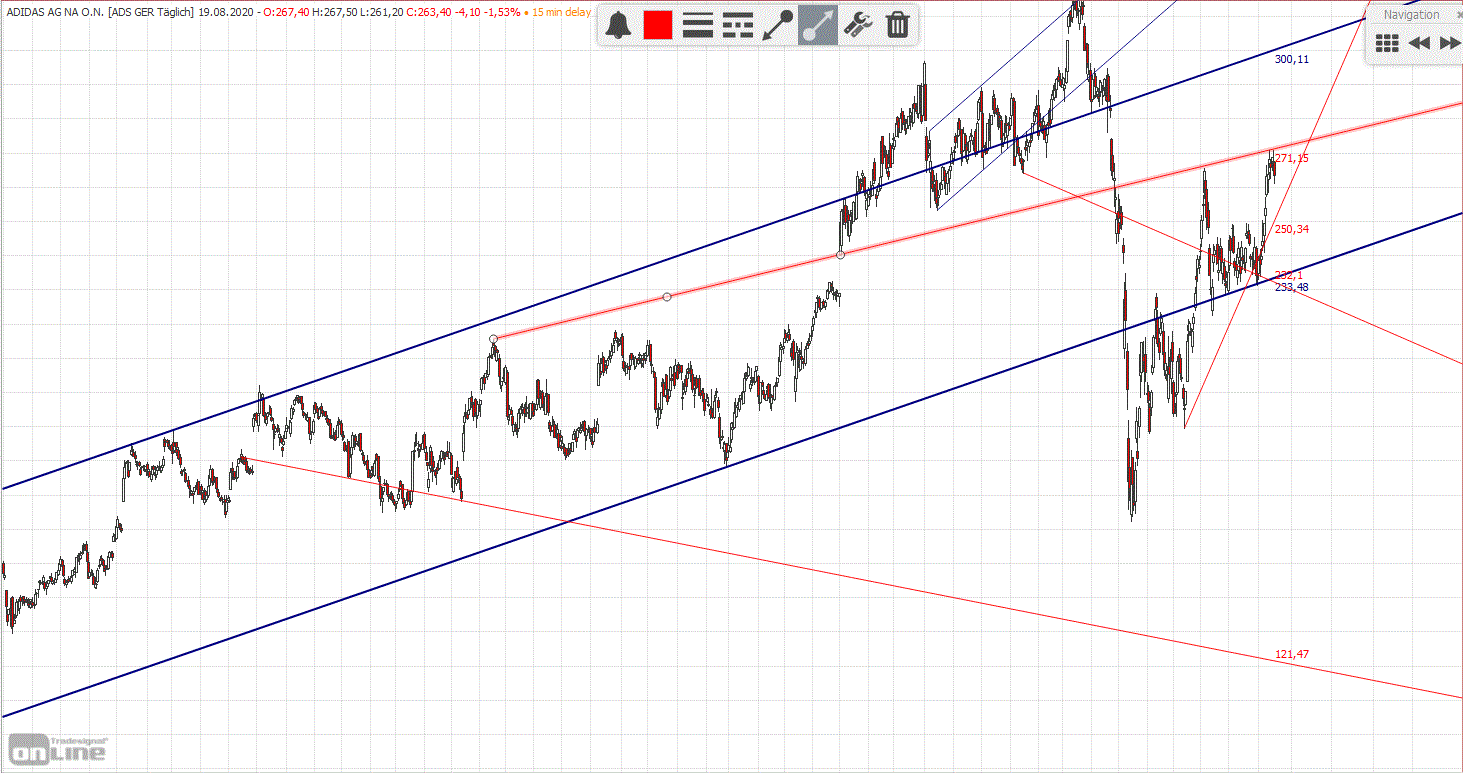The image size is (1463, 773).
Task: Click the -1,53% change value
Action: click(x=501, y=11)
